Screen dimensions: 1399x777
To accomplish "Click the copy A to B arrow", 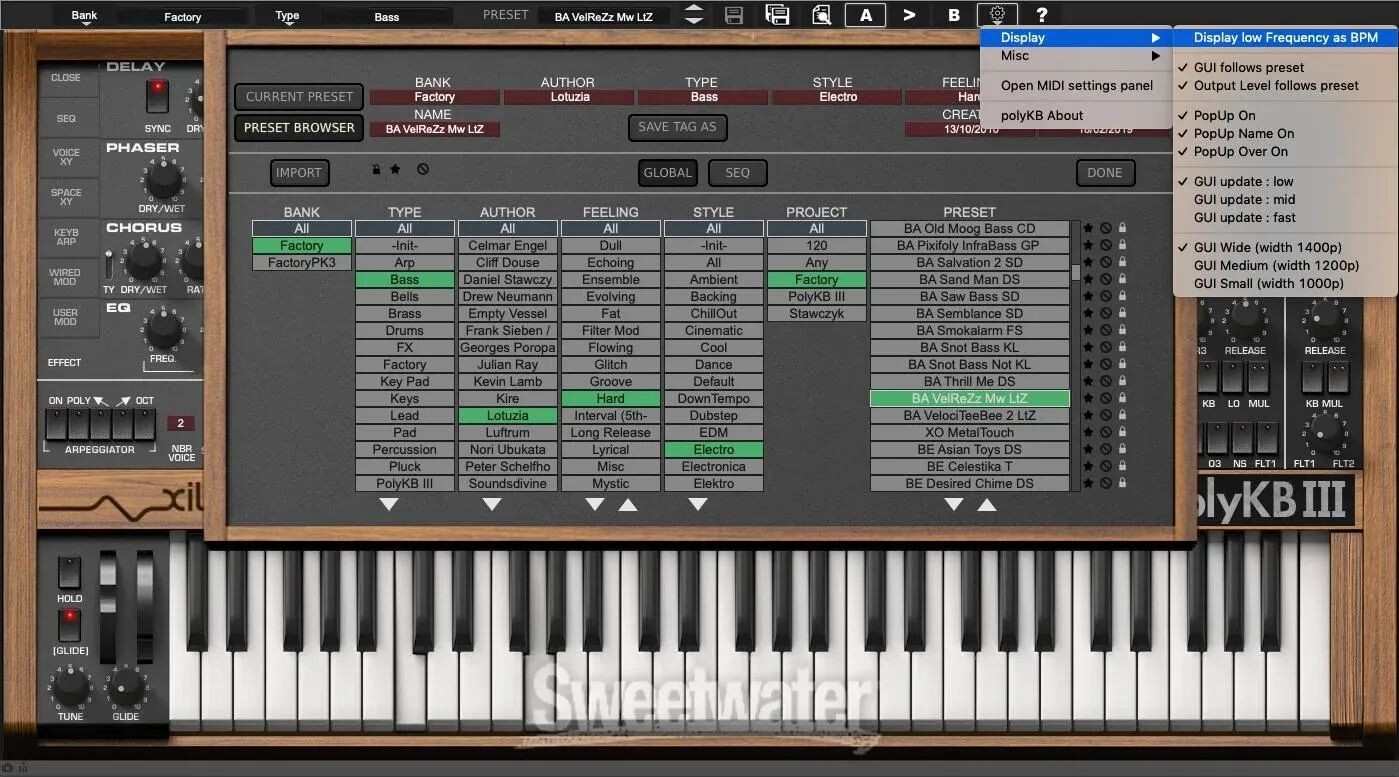I will (909, 15).
